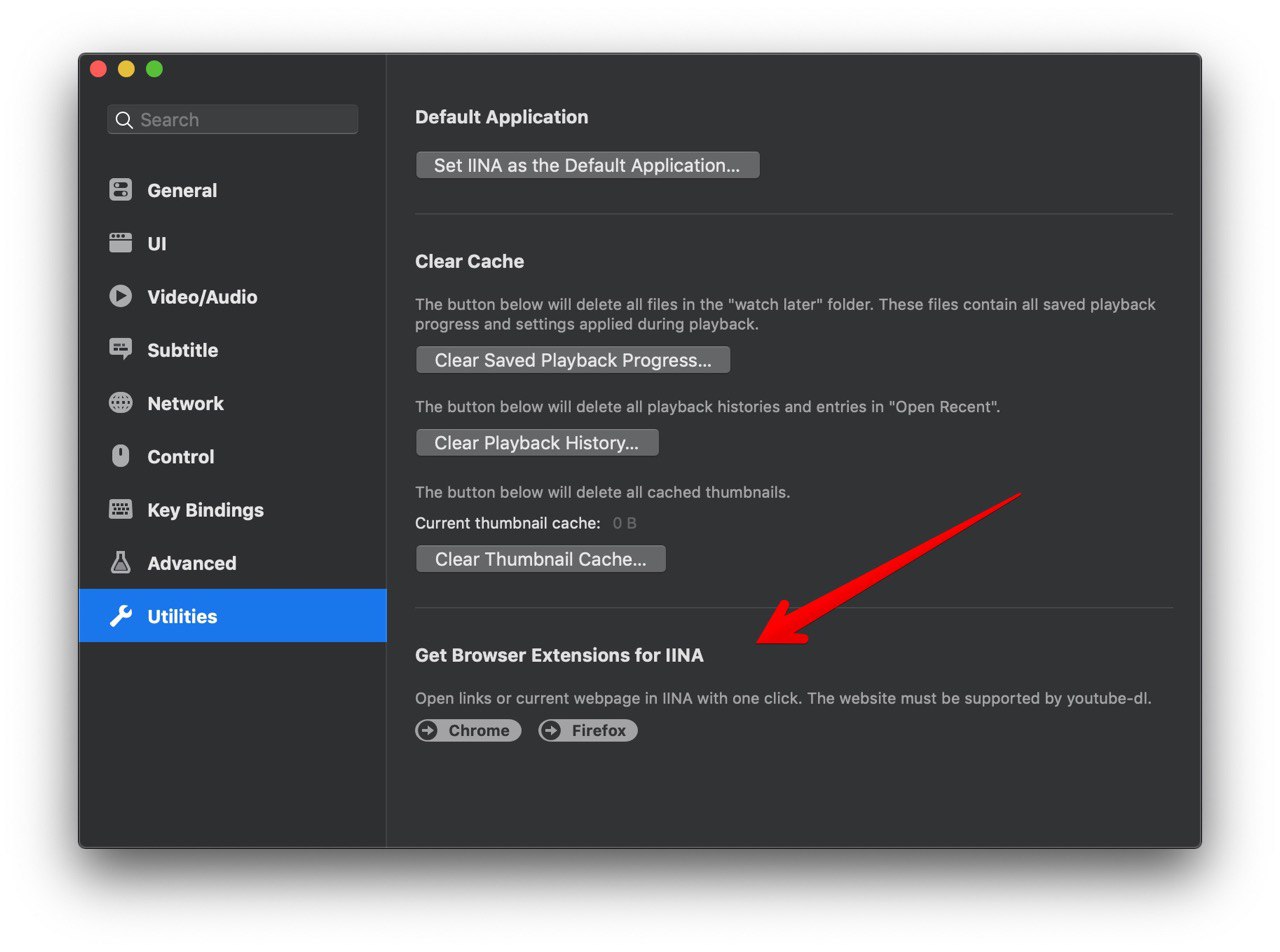
Task: Minimize the window with yellow button
Action: point(126,69)
